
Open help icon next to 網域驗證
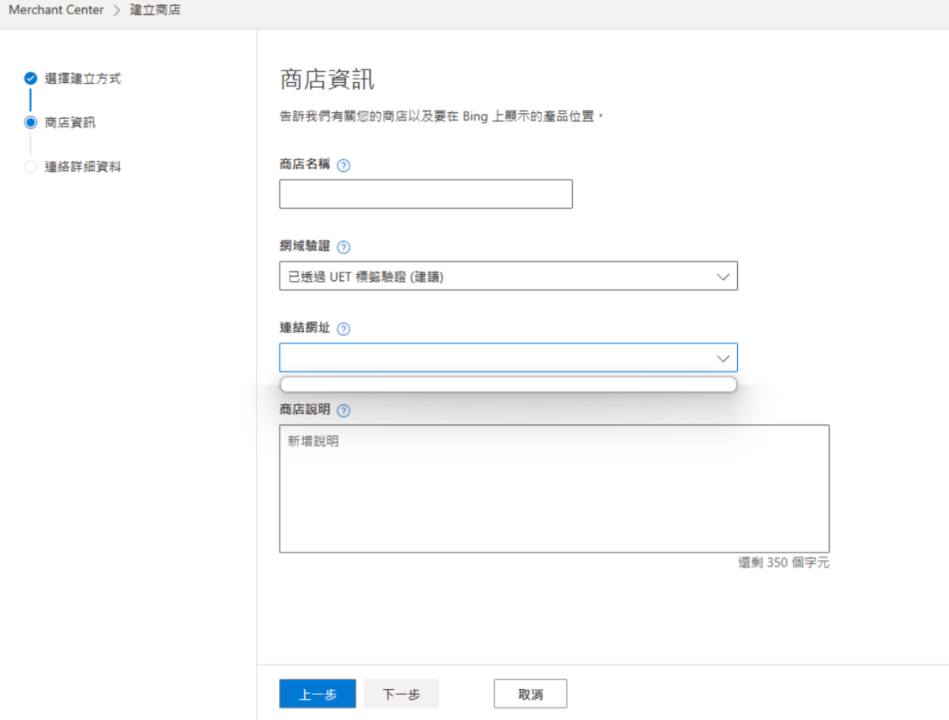coord(343,247)
